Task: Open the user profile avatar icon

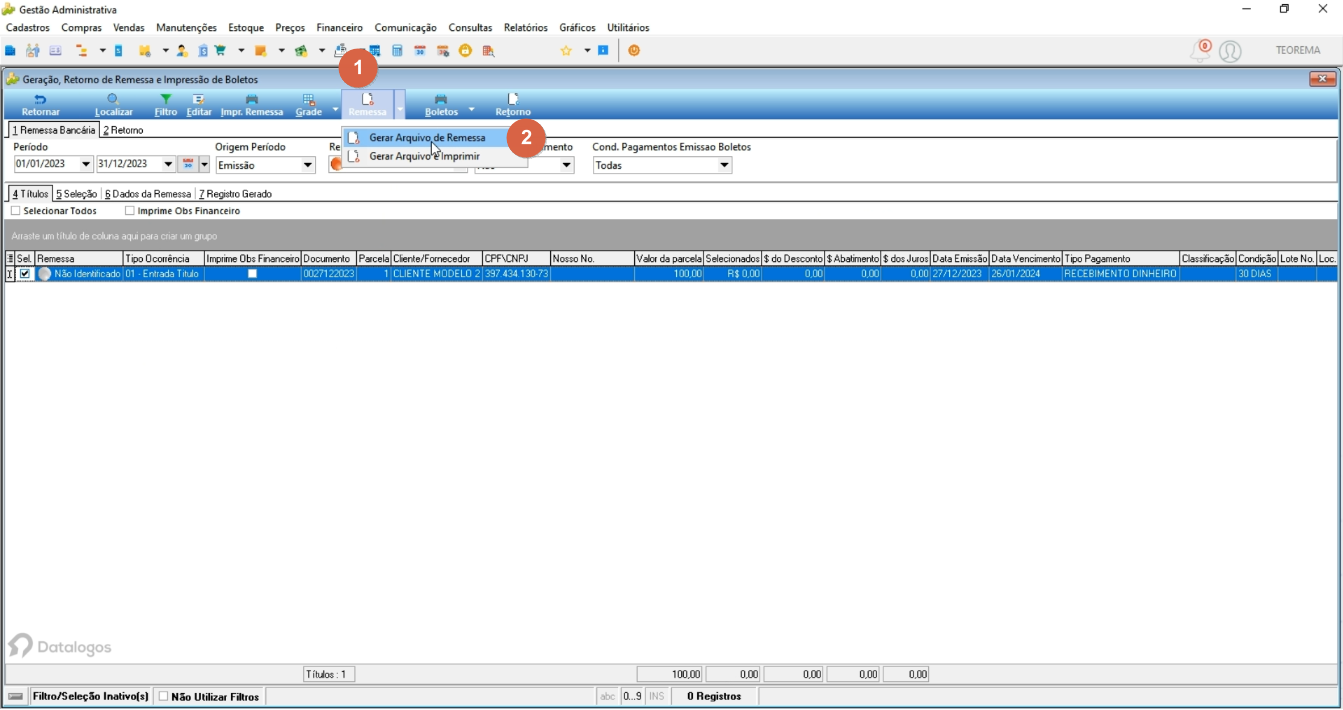Action: (x=1230, y=51)
